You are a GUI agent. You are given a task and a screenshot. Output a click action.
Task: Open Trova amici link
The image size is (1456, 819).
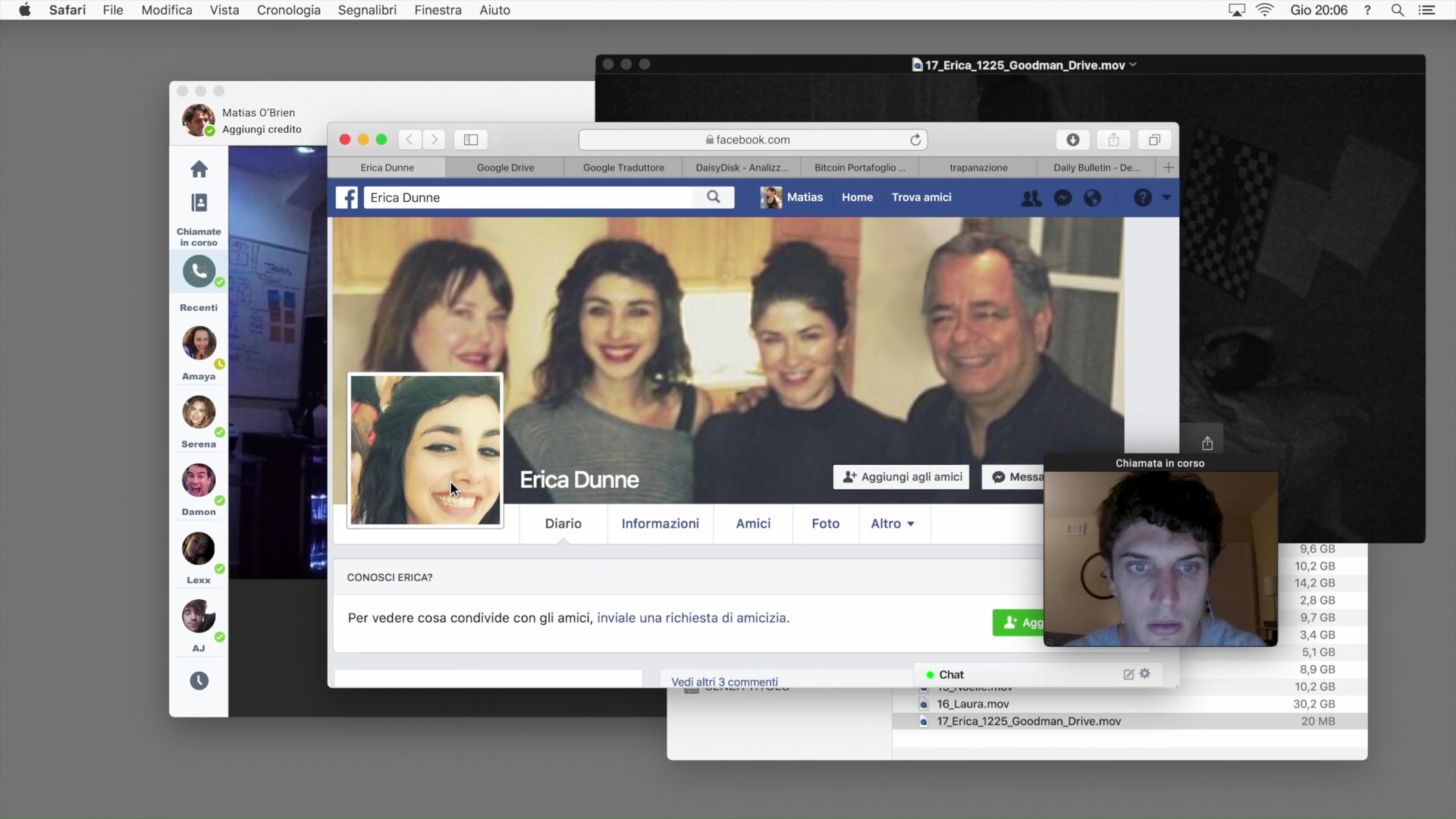pos(921,197)
